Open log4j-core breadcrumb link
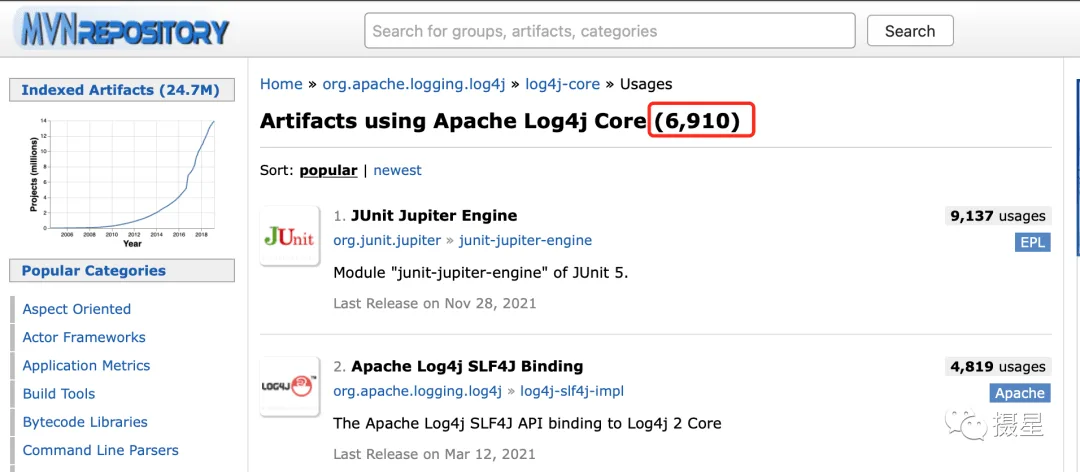Viewport: 1080px width, 472px height. click(x=562, y=84)
